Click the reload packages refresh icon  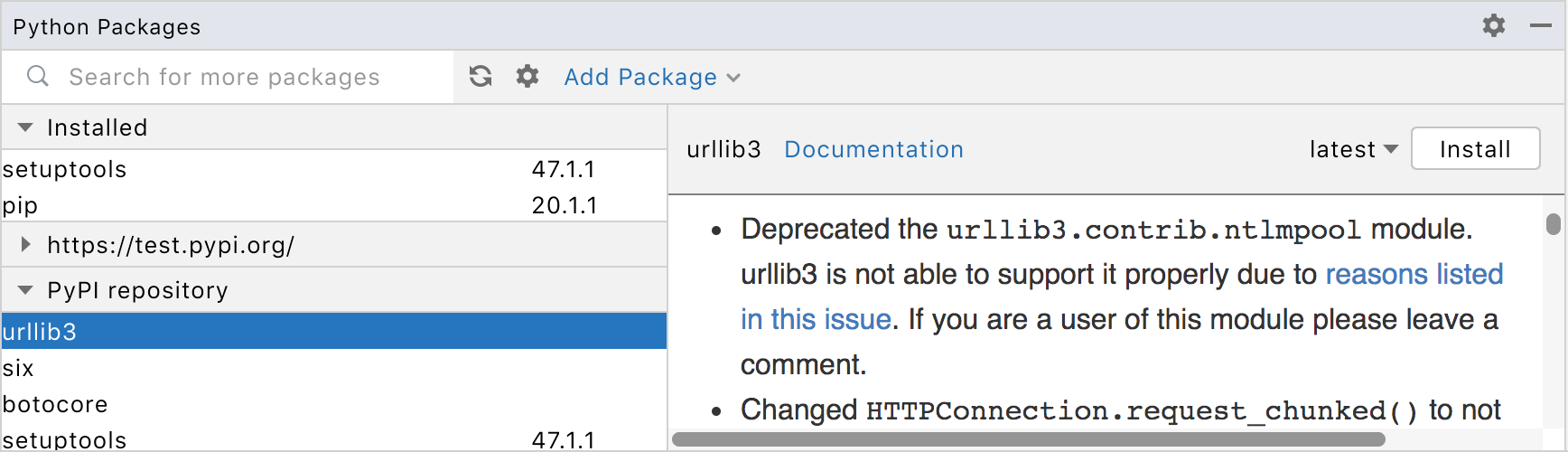pos(481,77)
